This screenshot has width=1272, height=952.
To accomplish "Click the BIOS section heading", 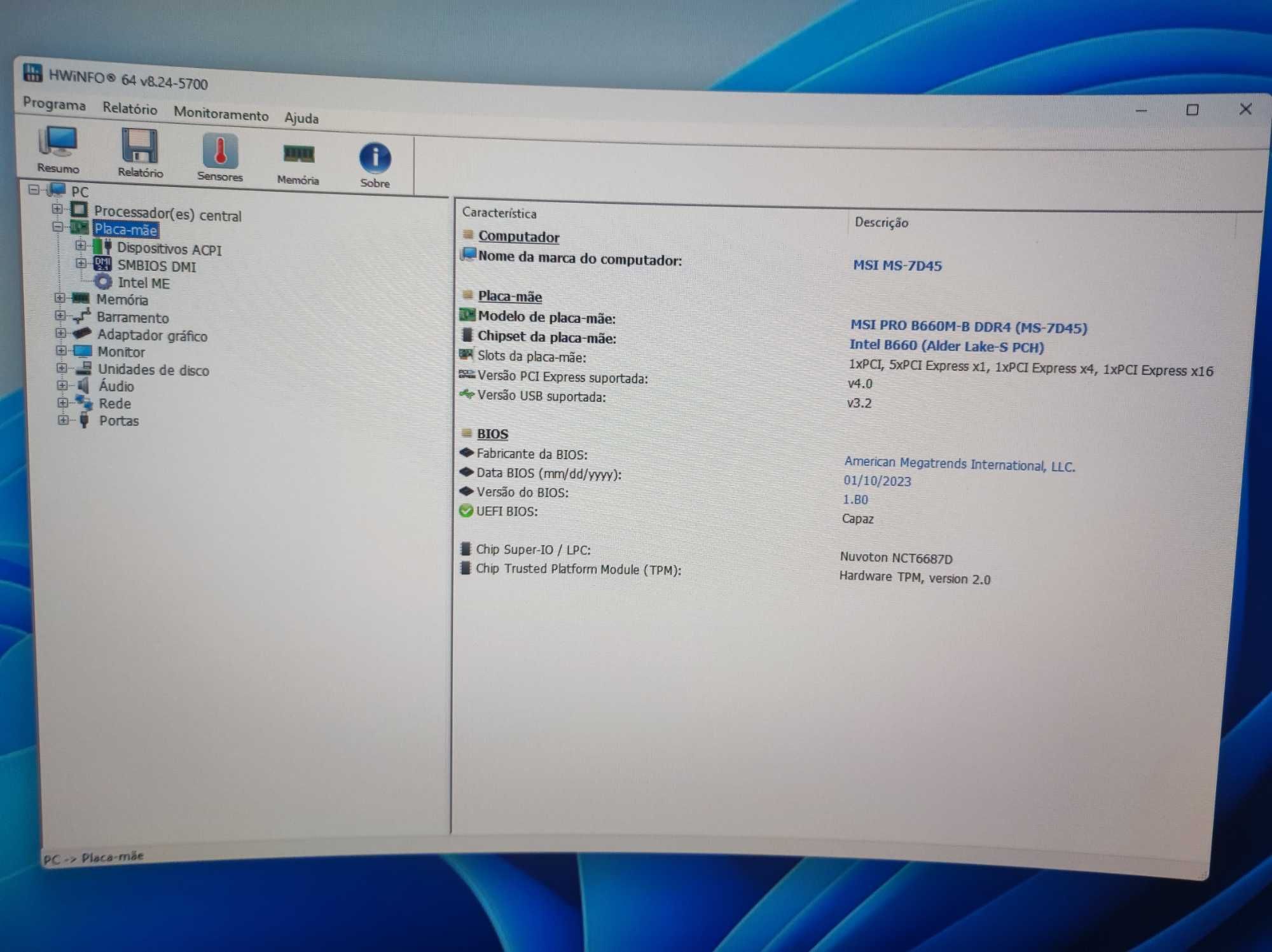I will point(492,434).
